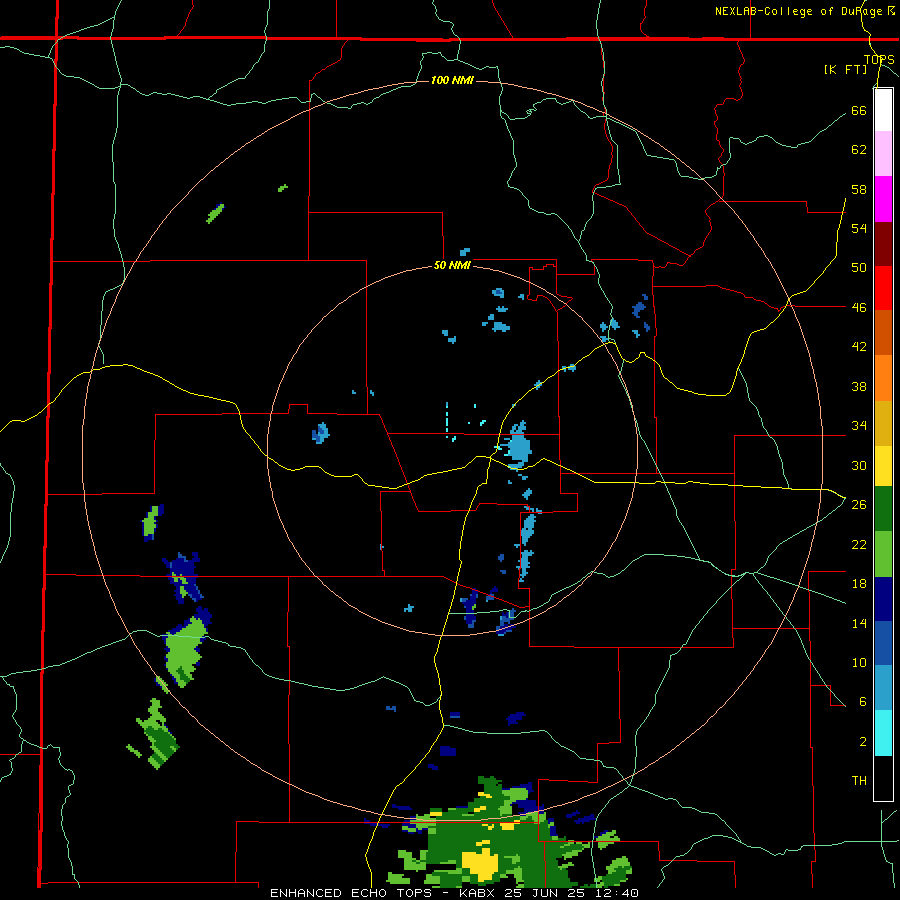Click the legend value '66'
900x900 pixels.
click(x=859, y=110)
